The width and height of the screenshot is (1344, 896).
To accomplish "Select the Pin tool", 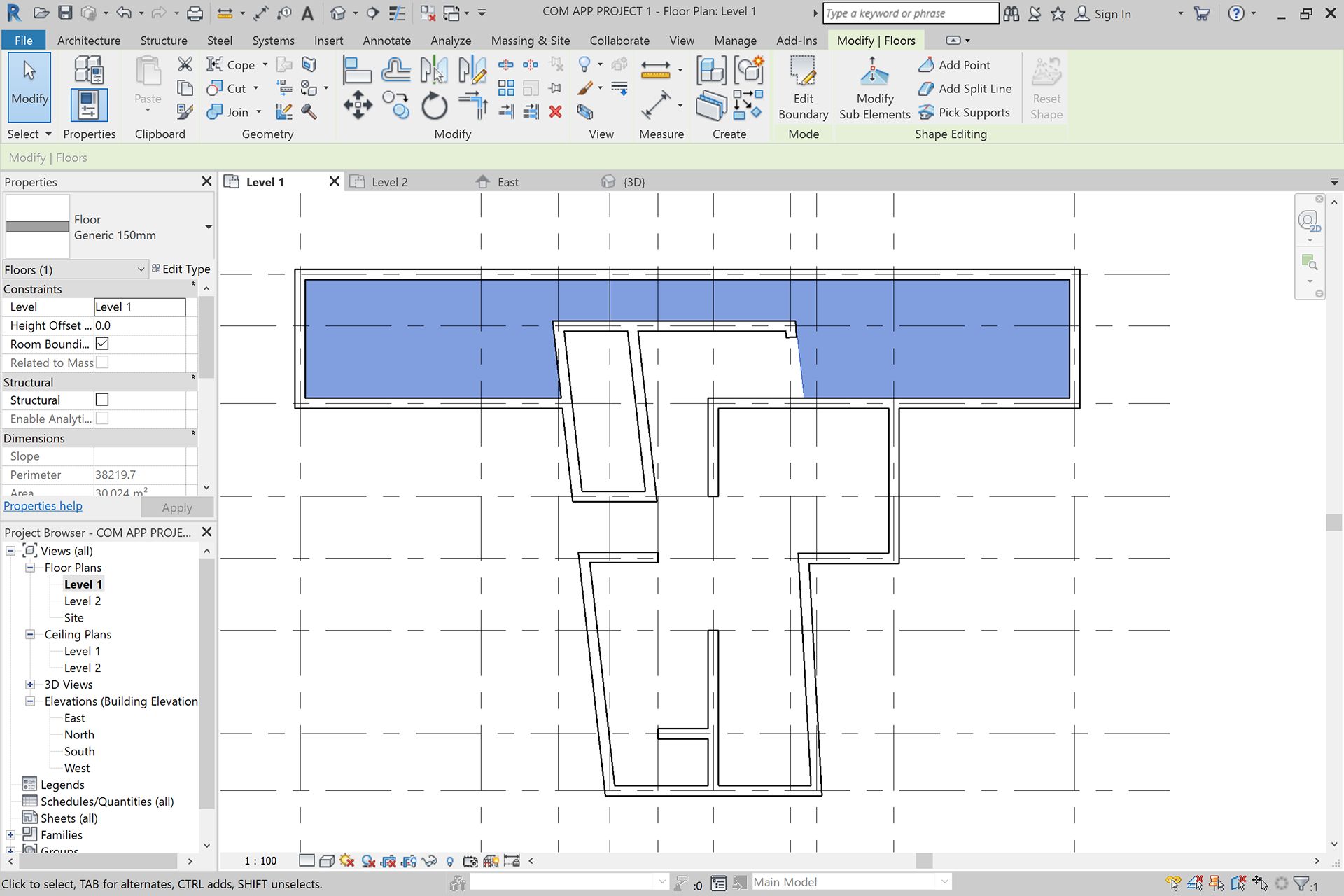I will pyautogui.click(x=556, y=88).
